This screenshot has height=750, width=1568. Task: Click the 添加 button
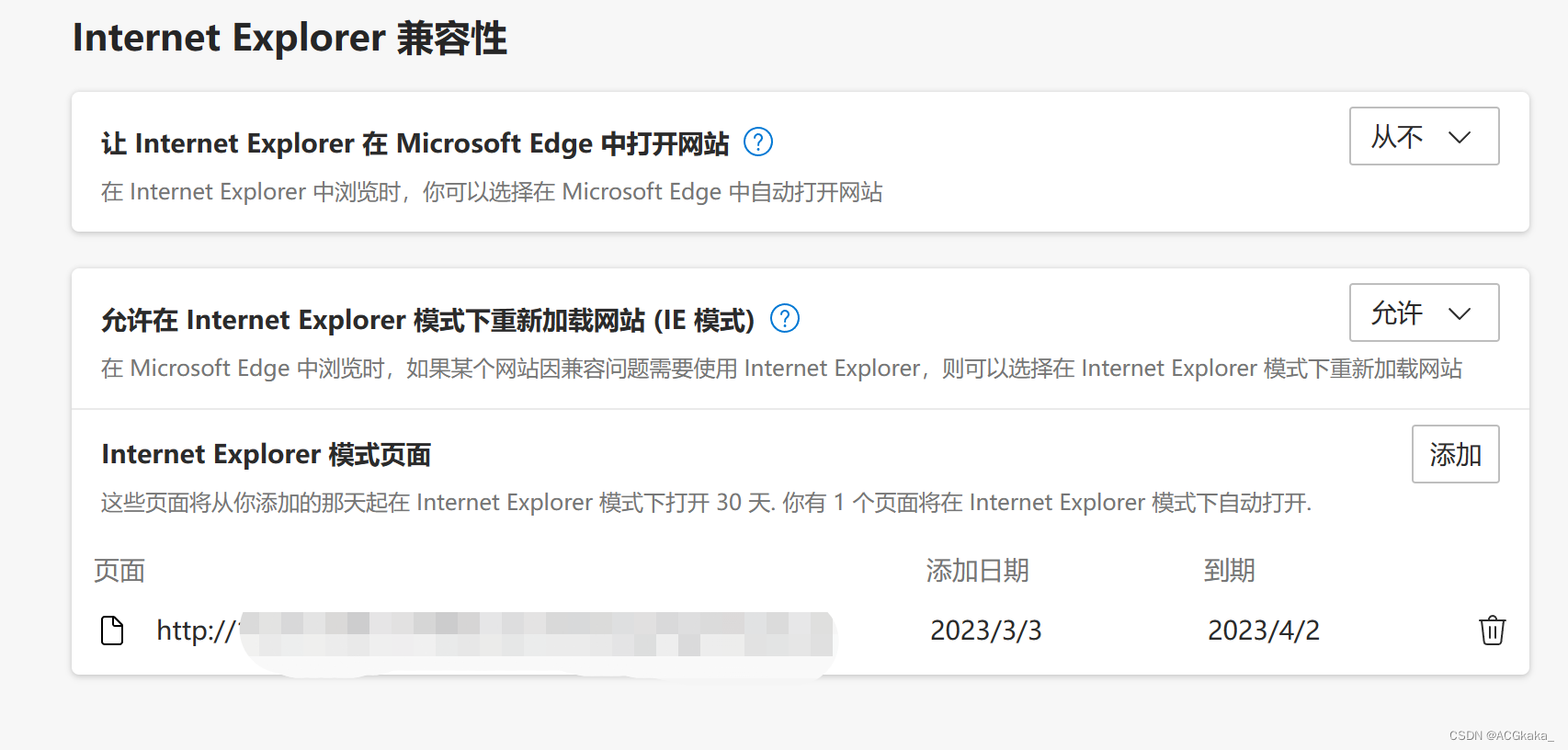(1455, 454)
